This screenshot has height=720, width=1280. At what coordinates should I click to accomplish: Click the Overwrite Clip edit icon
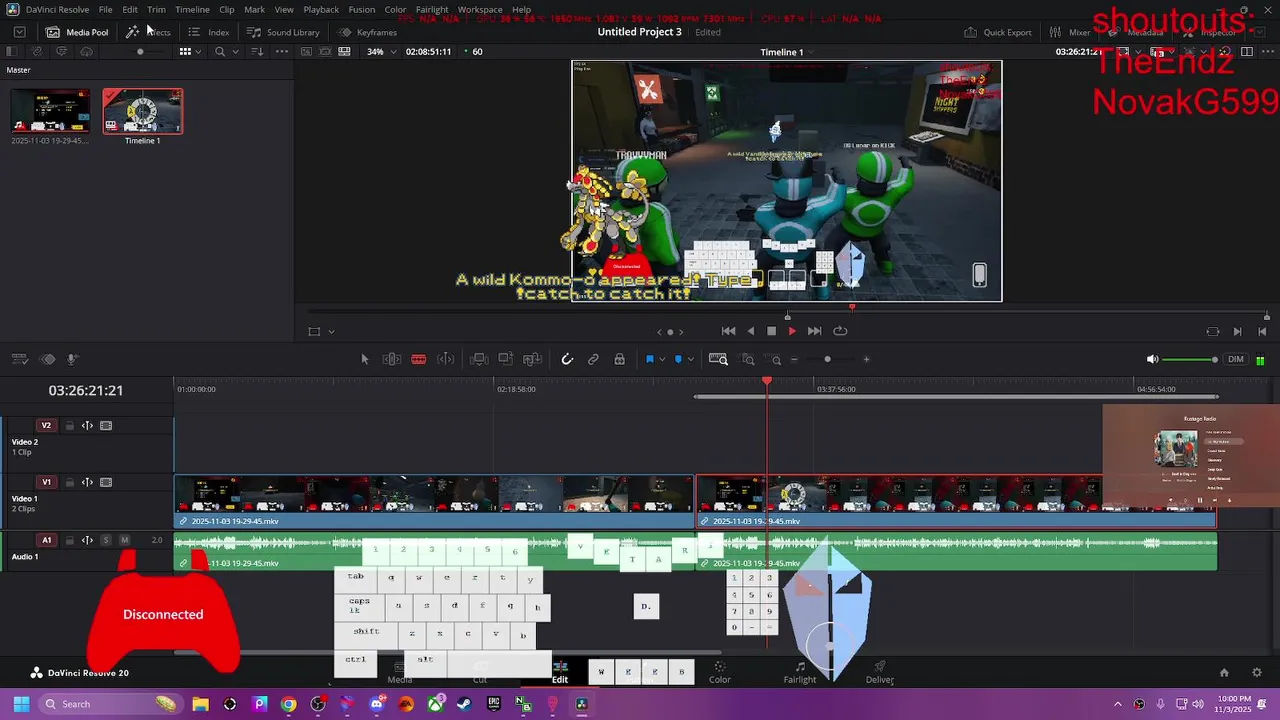pos(506,359)
